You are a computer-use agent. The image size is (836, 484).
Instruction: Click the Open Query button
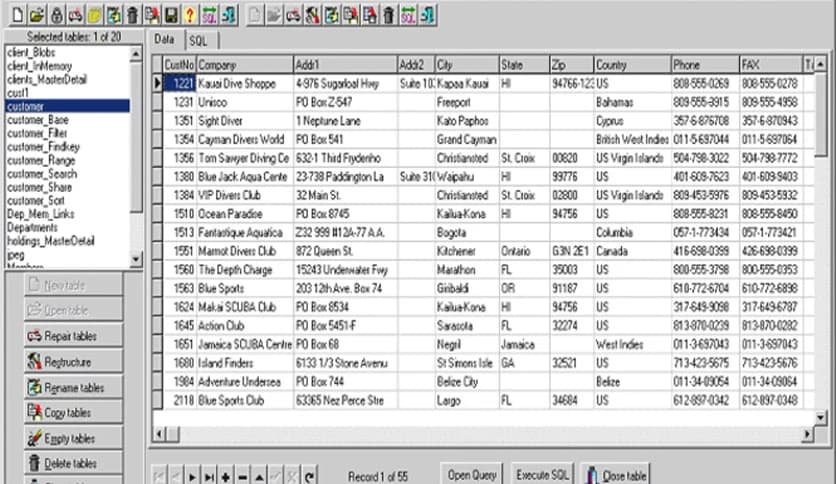[472, 474]
